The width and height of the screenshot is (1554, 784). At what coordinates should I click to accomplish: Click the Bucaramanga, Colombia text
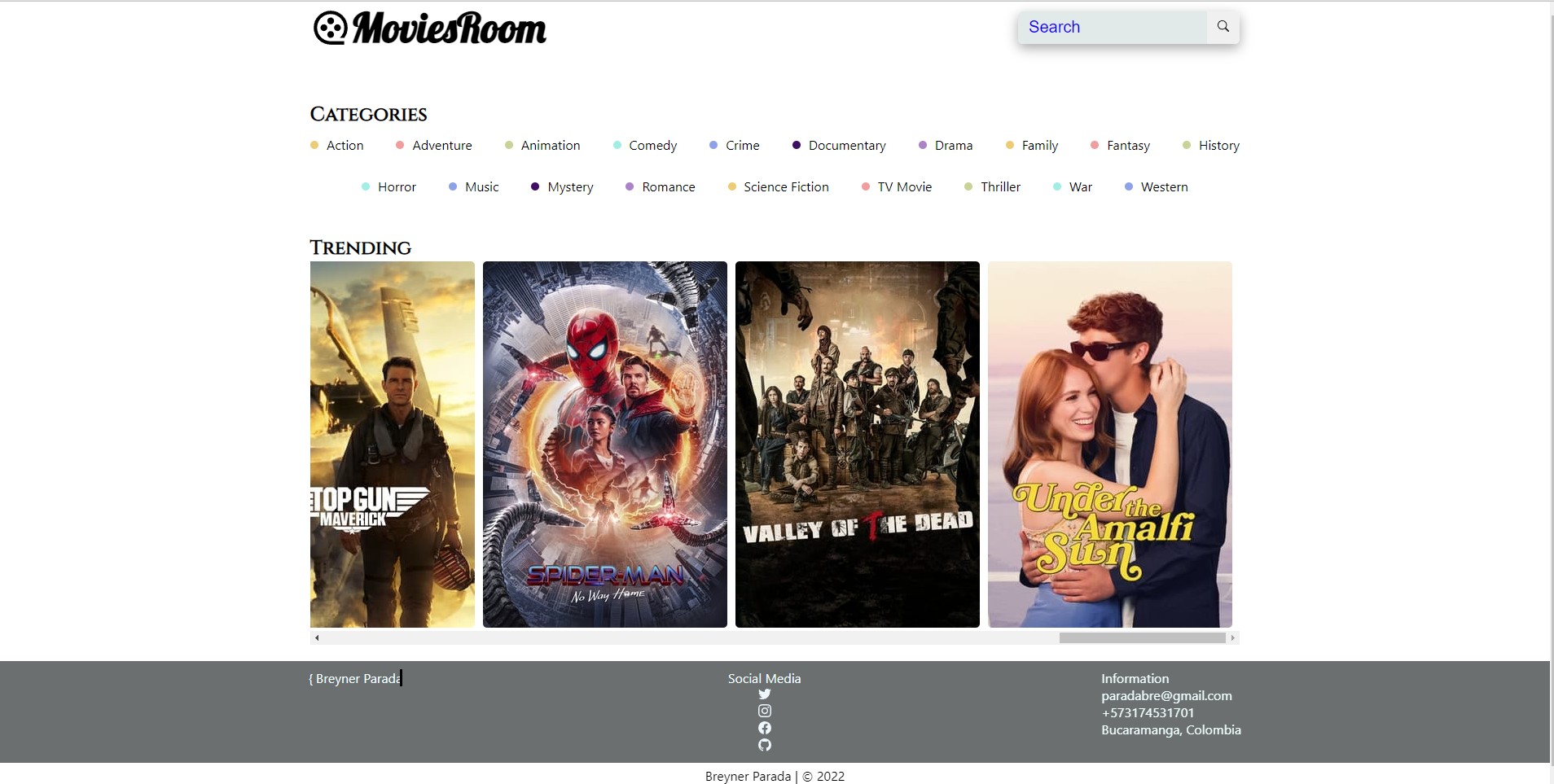point(1171,729)
